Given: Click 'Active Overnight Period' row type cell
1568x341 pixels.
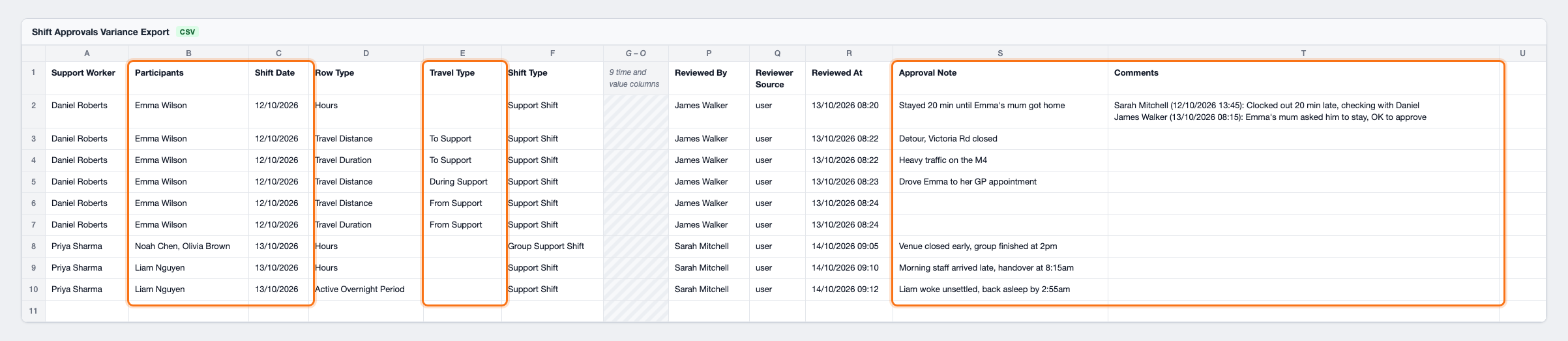Looking at the screenshot, I should [366, 289].
